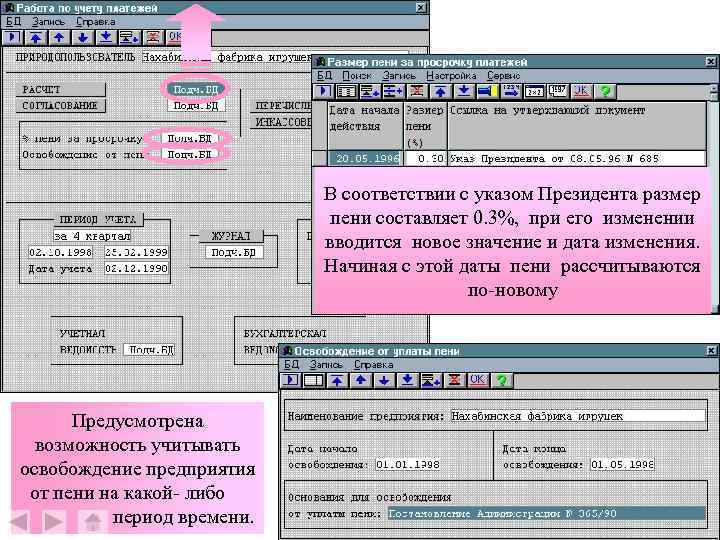Open БД menu in the exemption window
Viewport: 720px width, 540px height.
pos(292,365)
